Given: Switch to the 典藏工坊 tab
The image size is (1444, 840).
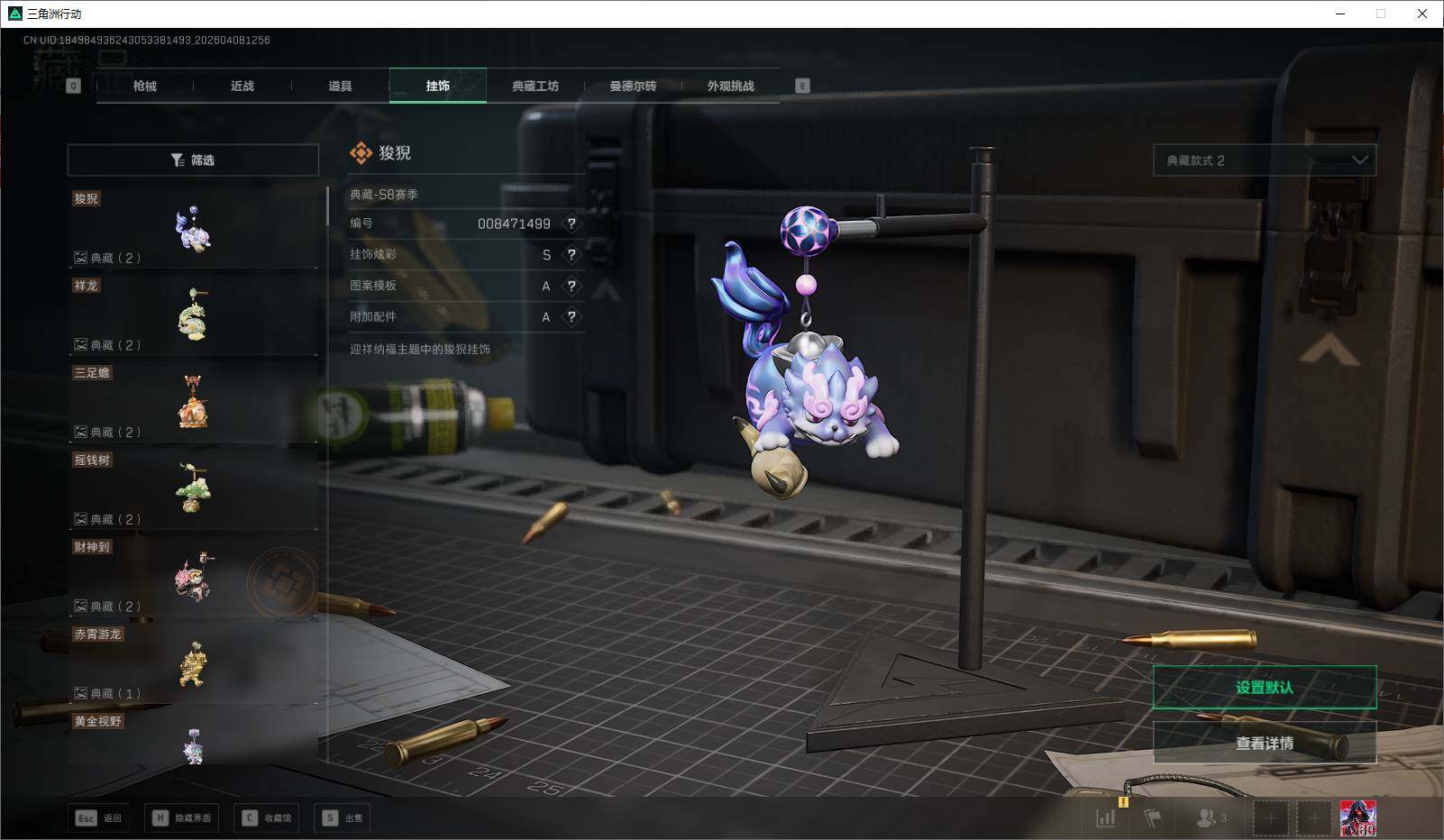Looking at the screenshot, I should [535, 86].
